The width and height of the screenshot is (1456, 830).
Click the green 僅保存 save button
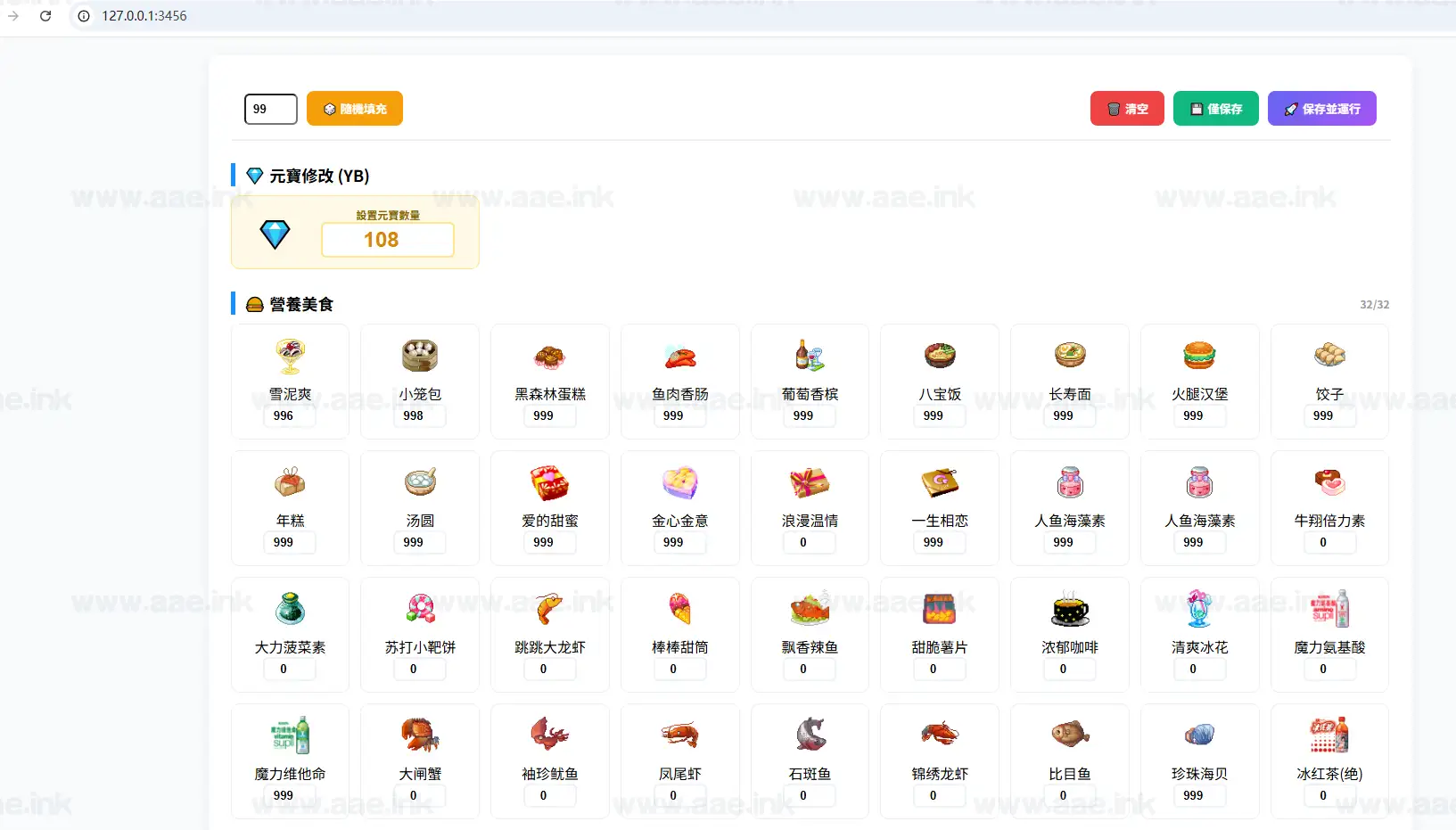tap(1216, 109)
